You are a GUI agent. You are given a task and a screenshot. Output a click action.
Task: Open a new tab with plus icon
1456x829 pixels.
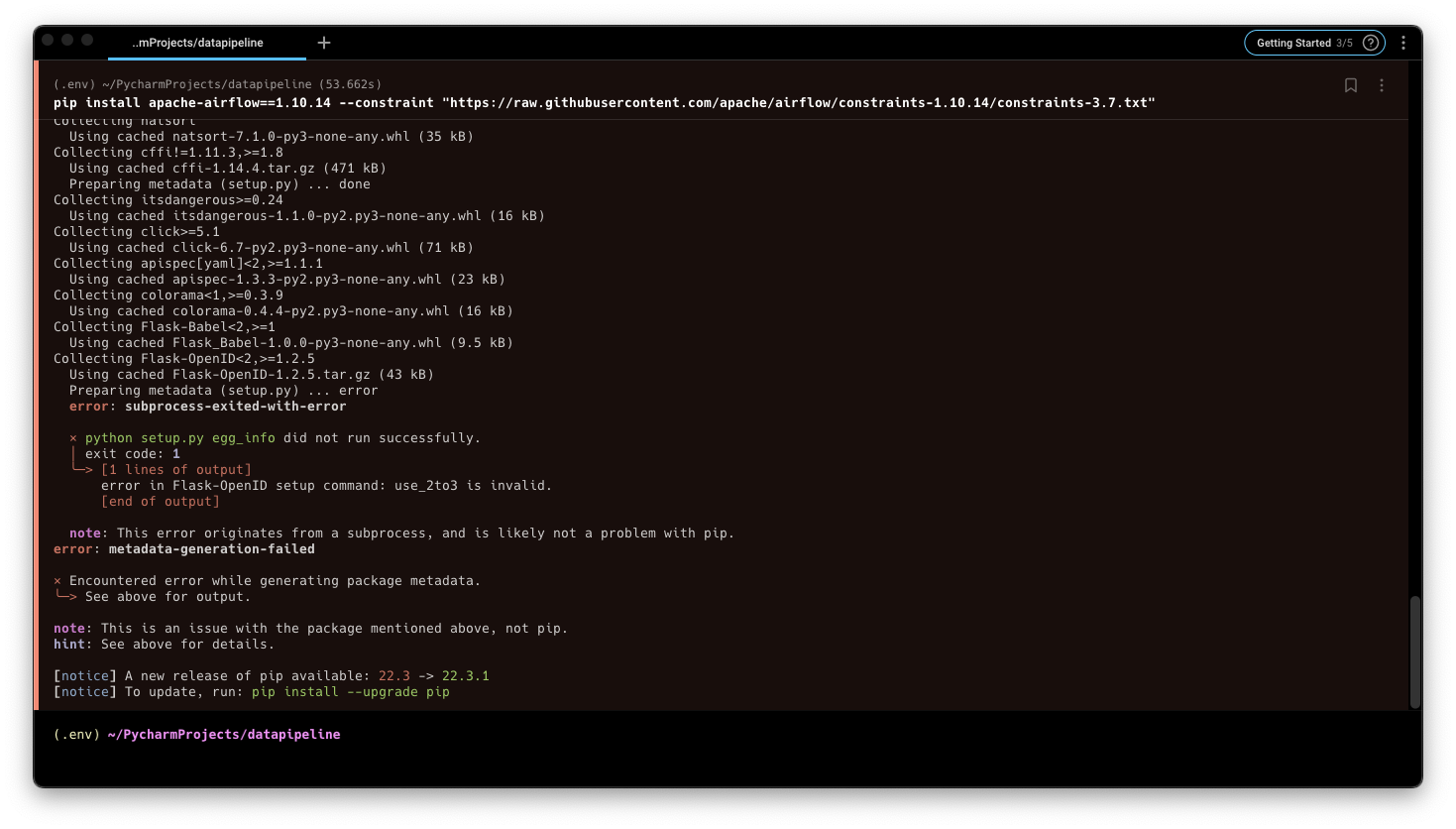324,43
